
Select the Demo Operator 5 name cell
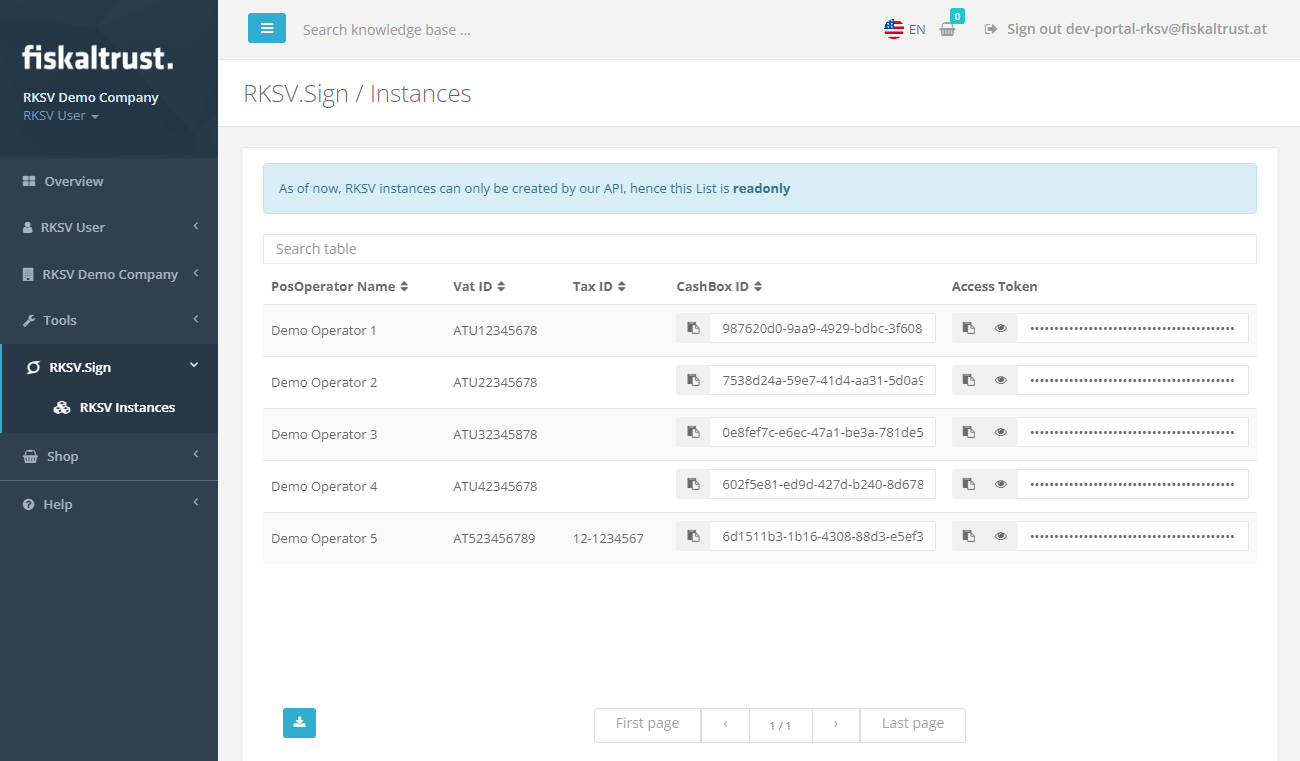[x=324, y=538]
